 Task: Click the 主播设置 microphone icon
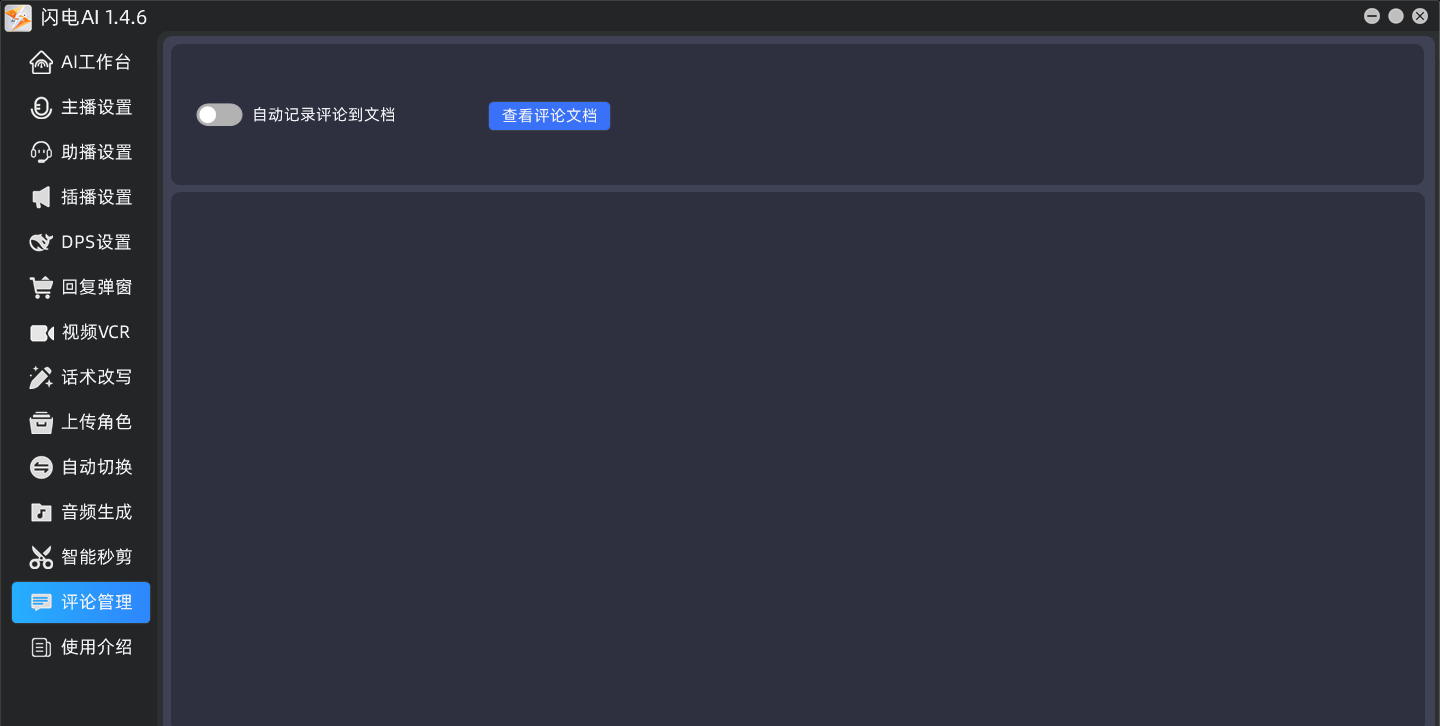(41, 108)
